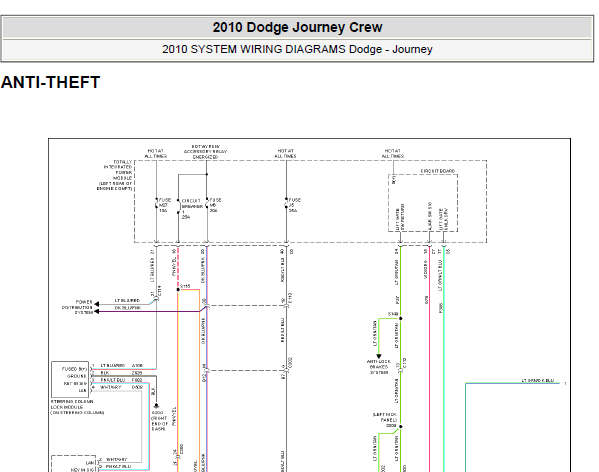
Task: Click the ground symbol right of dash
Action: [x=156, y=406]
